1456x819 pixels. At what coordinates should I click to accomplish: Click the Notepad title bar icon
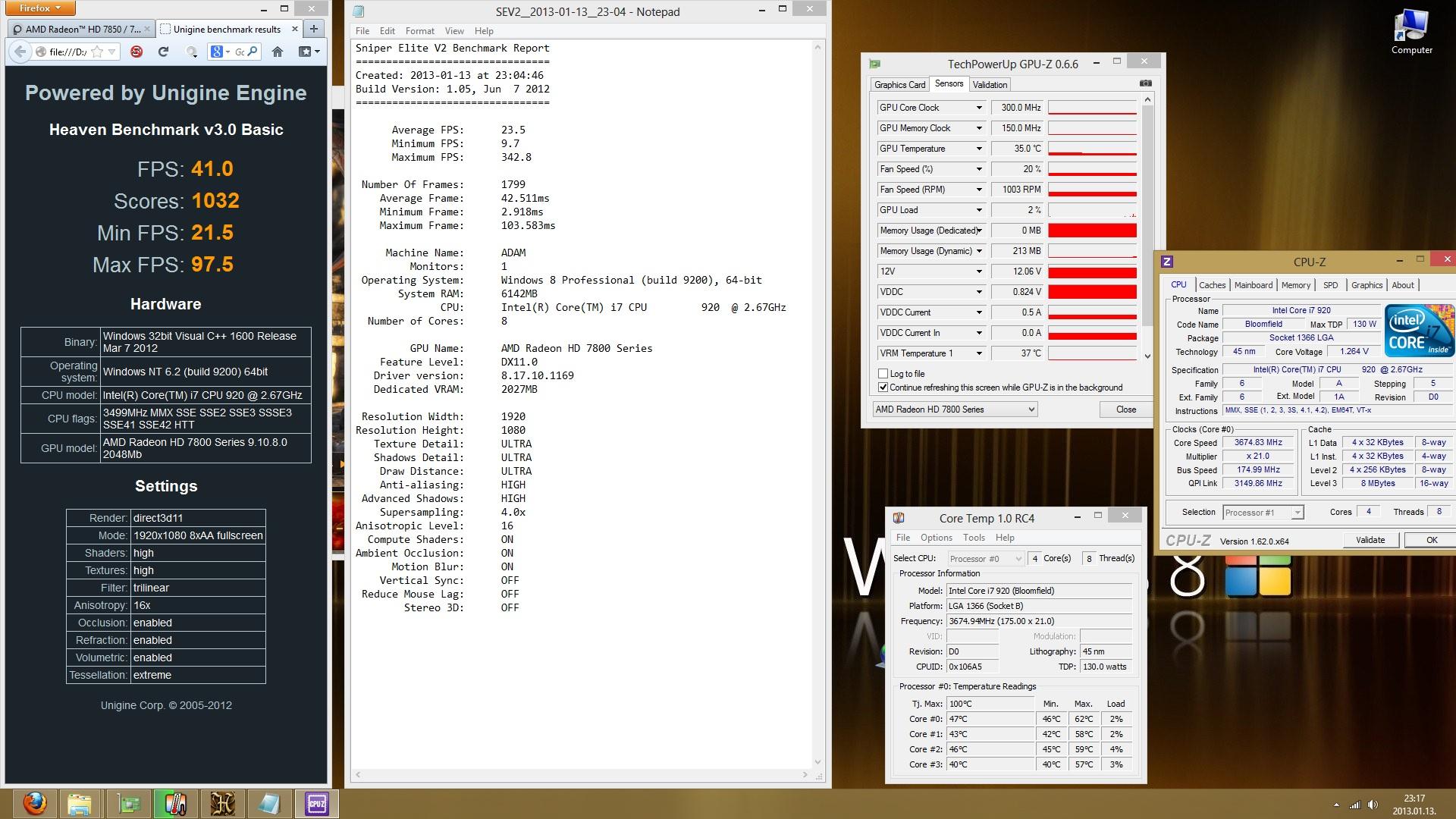[x=359, y=11]
